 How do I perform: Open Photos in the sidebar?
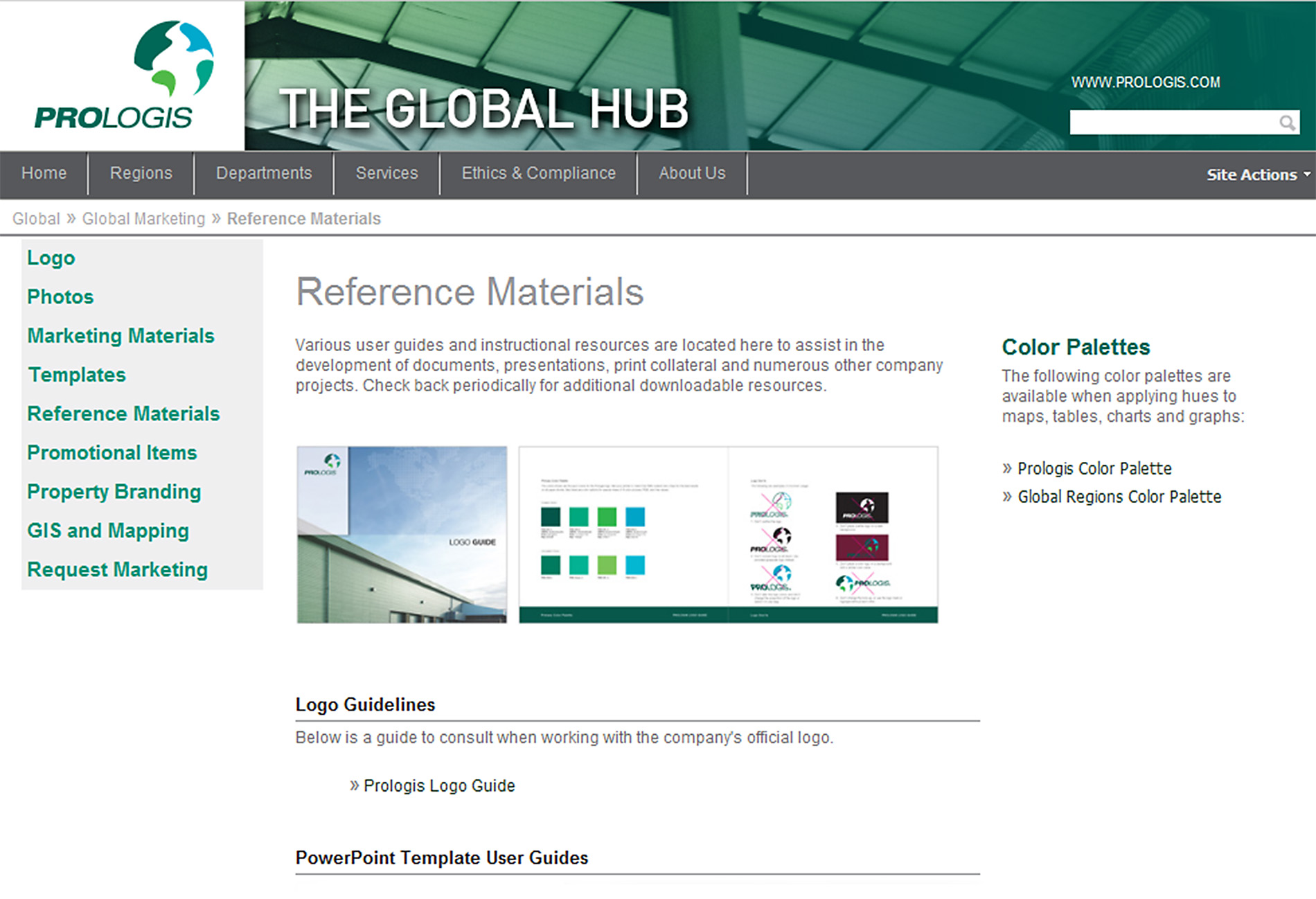(60, 296)
